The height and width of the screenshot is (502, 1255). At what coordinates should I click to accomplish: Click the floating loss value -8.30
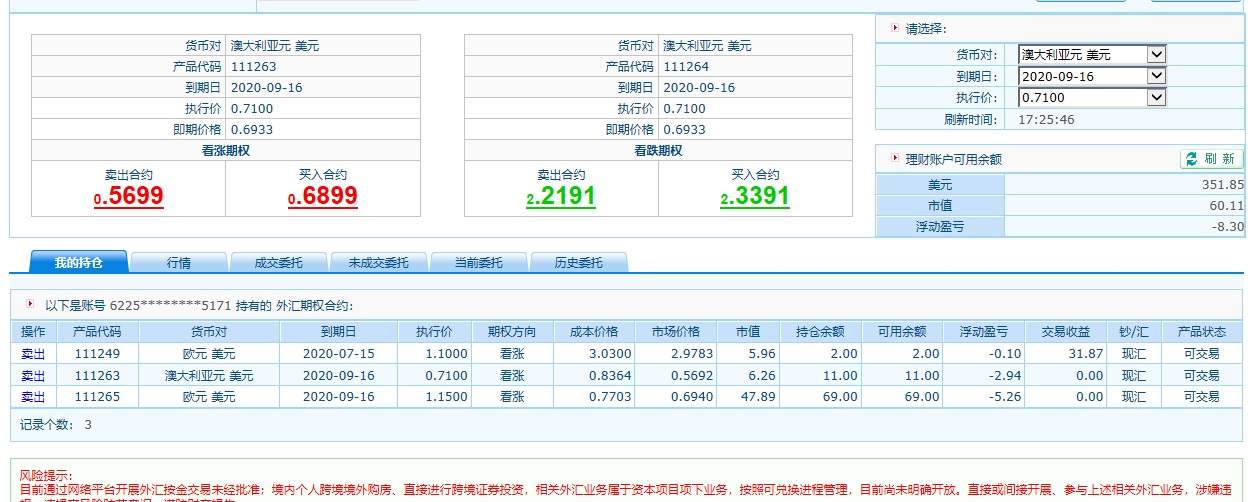[1228, 227]
